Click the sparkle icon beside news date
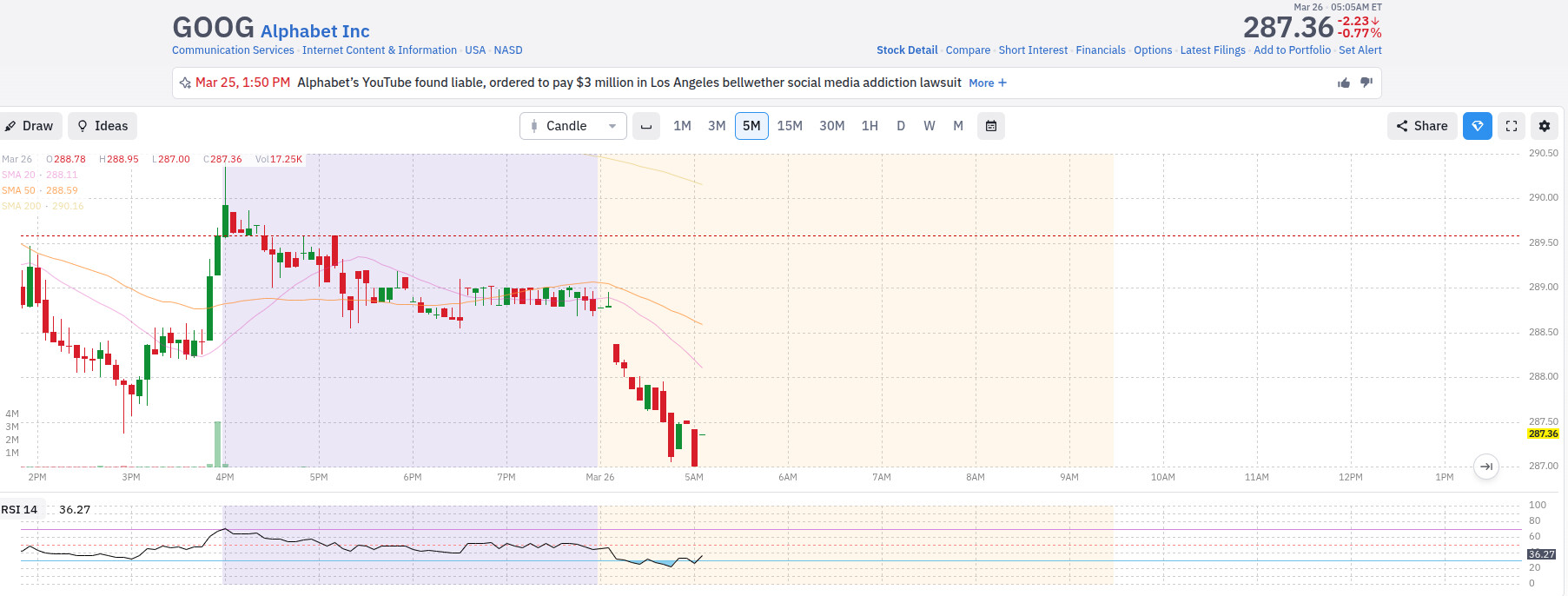 point(185,83)
